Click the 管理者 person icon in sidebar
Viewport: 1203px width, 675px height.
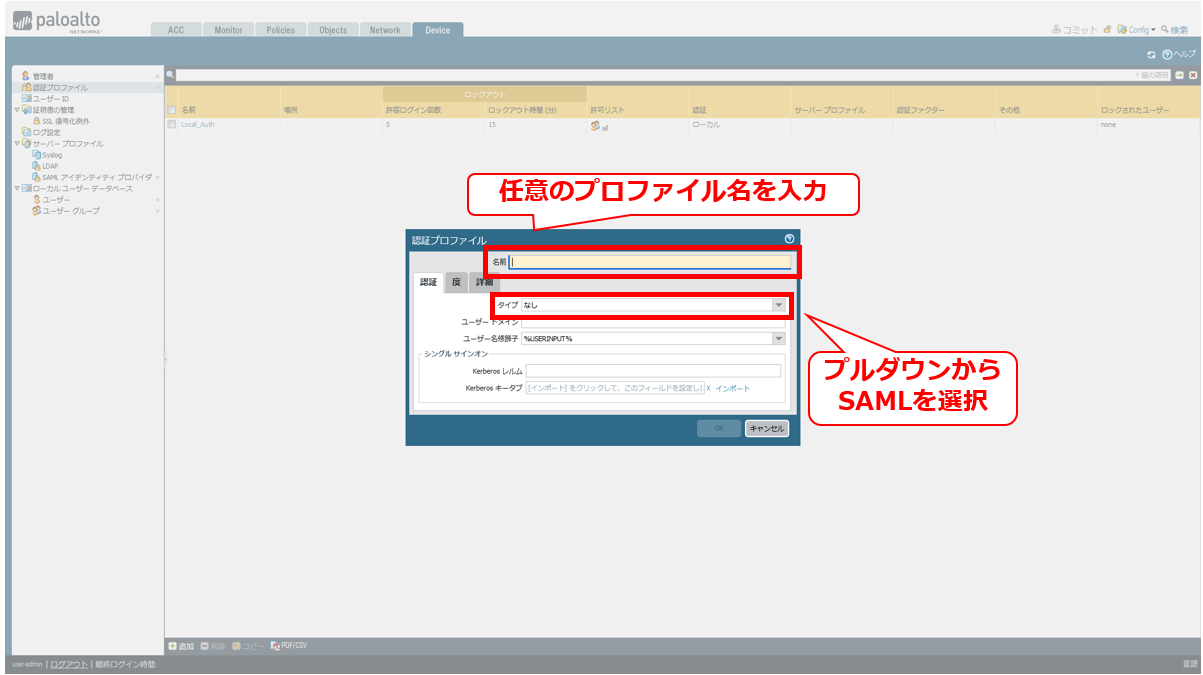[26, 76]
